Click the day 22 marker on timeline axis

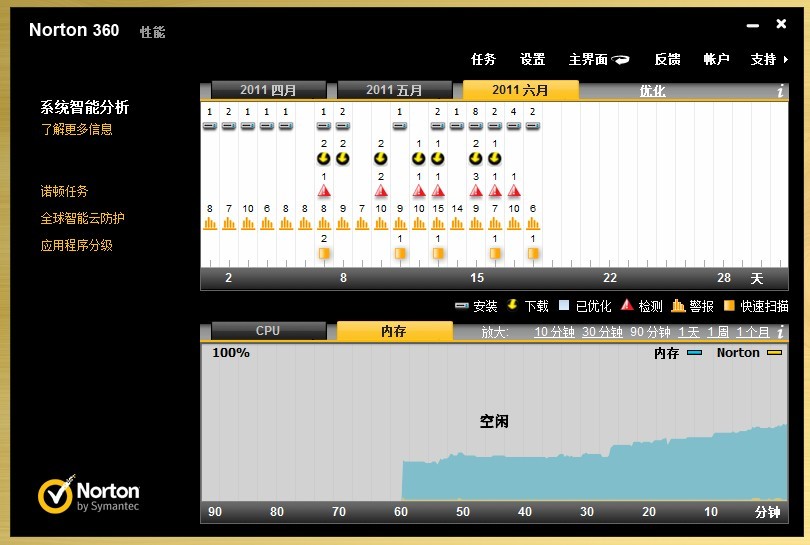tap(610, 278)
